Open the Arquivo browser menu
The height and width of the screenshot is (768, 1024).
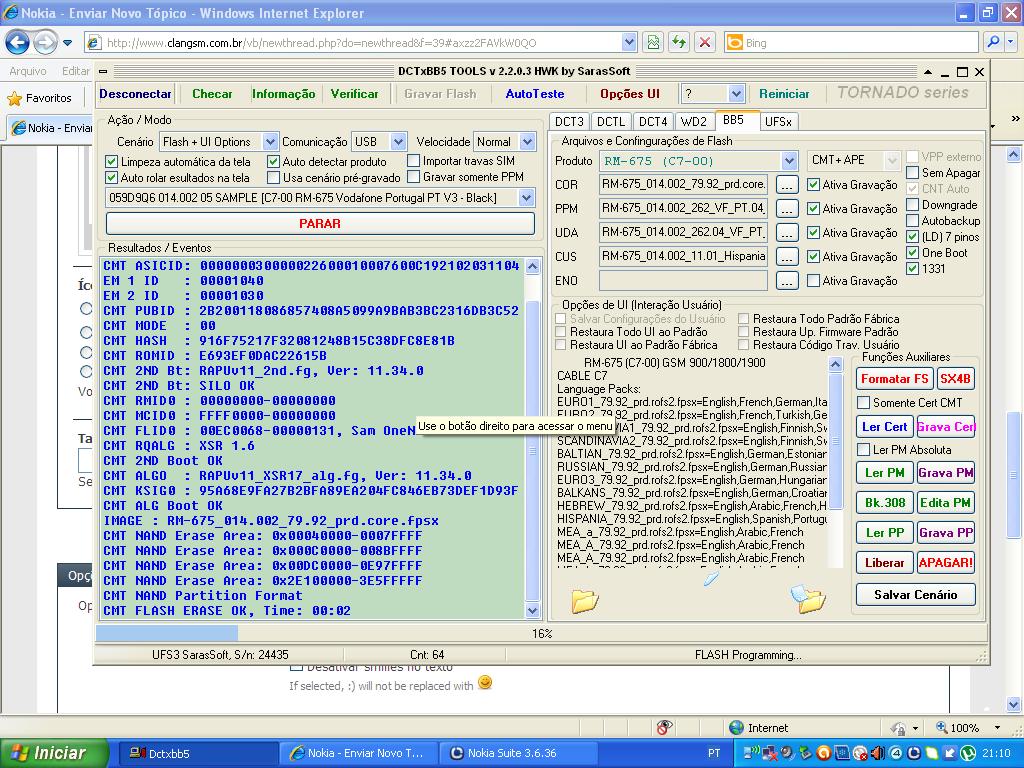[28, 71]
